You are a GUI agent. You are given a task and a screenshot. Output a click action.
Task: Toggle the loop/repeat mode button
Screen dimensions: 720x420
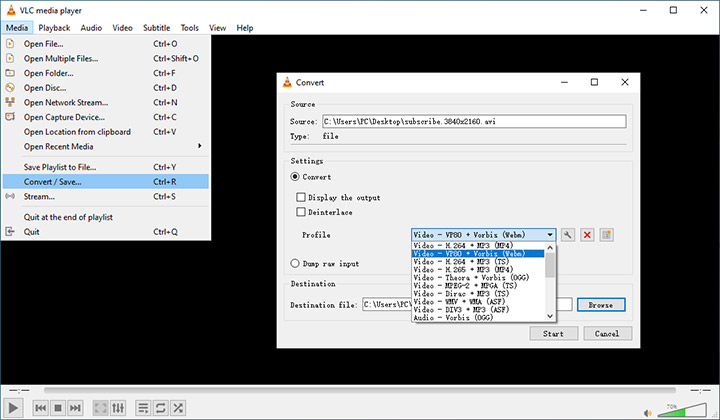[x=160, y=408]
